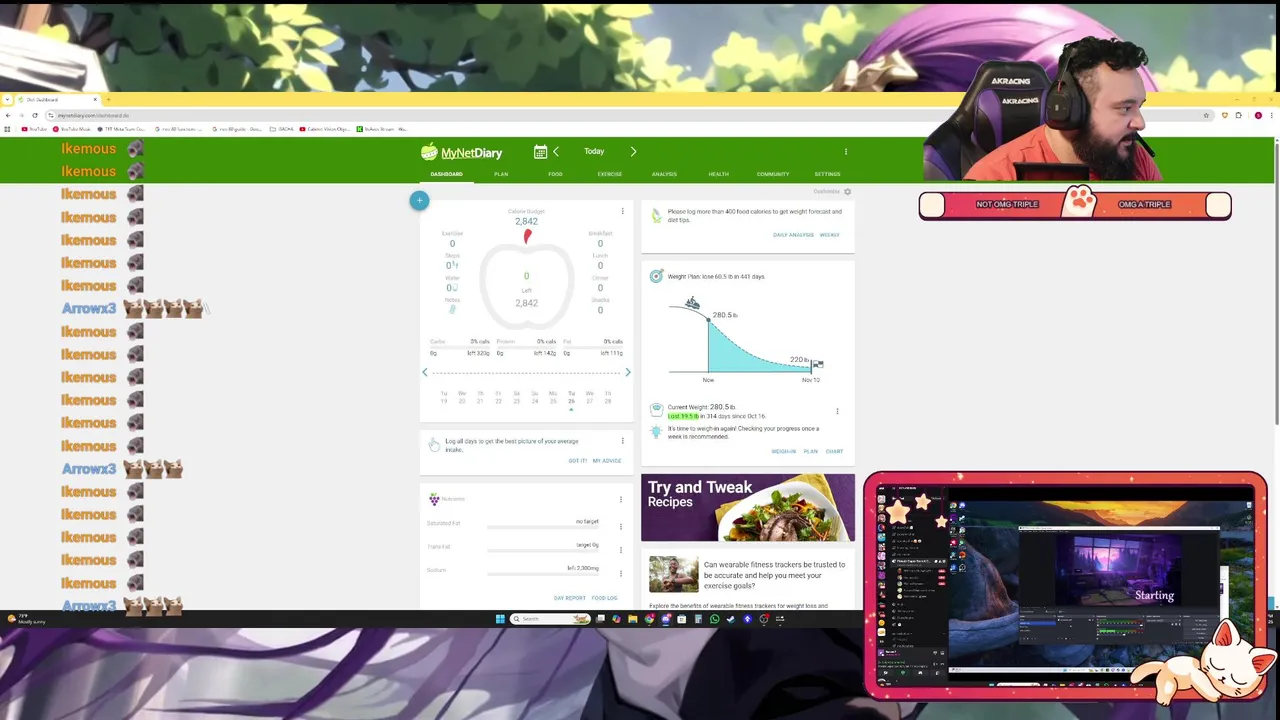Screen dimensions: 1280x720
Task: Open Chrome from the taskbar
Action: (649, 619)
